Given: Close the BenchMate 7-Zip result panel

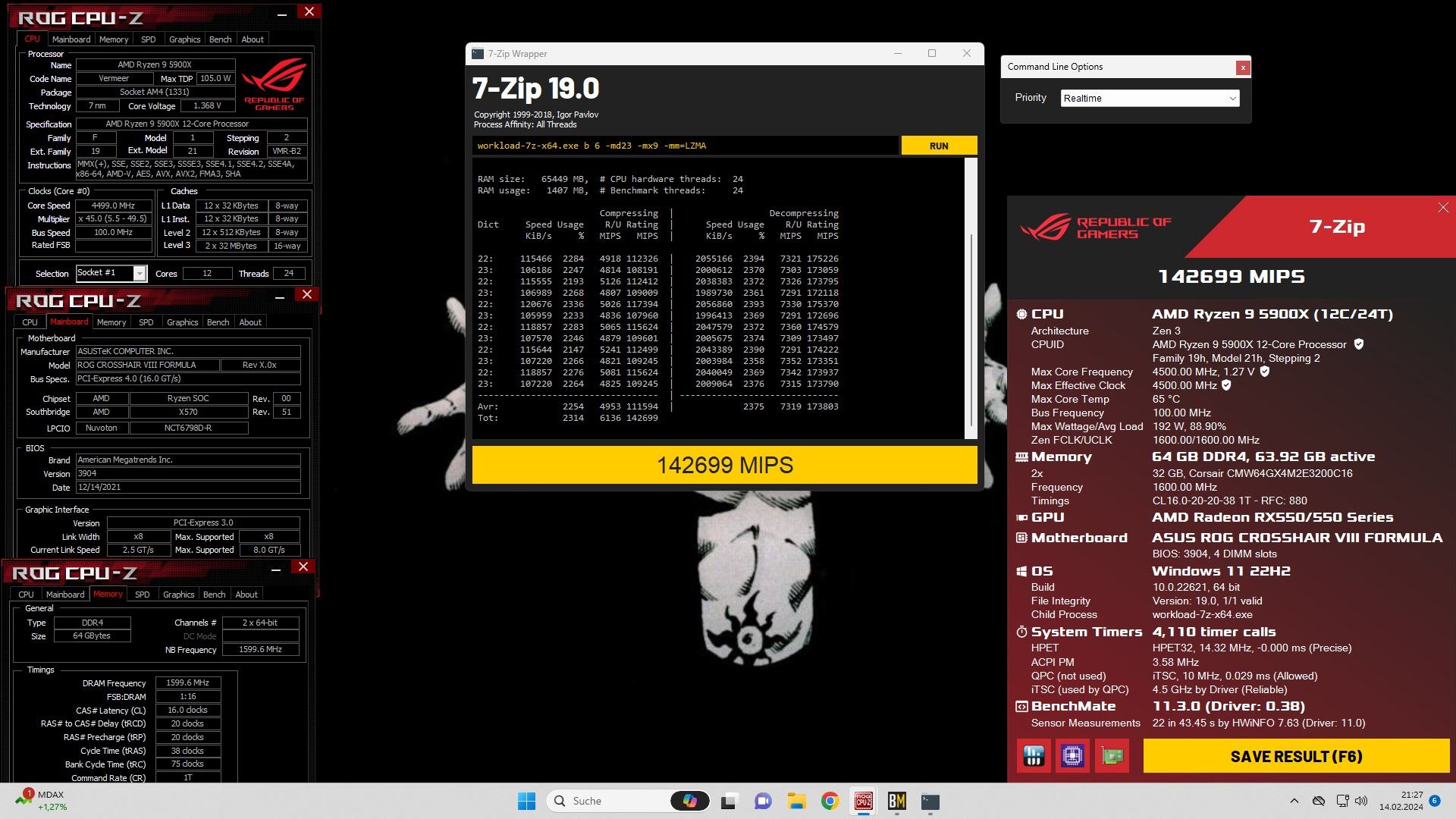Looking at the screenshot, I should pyautogui.click(x=1442, y=208).
